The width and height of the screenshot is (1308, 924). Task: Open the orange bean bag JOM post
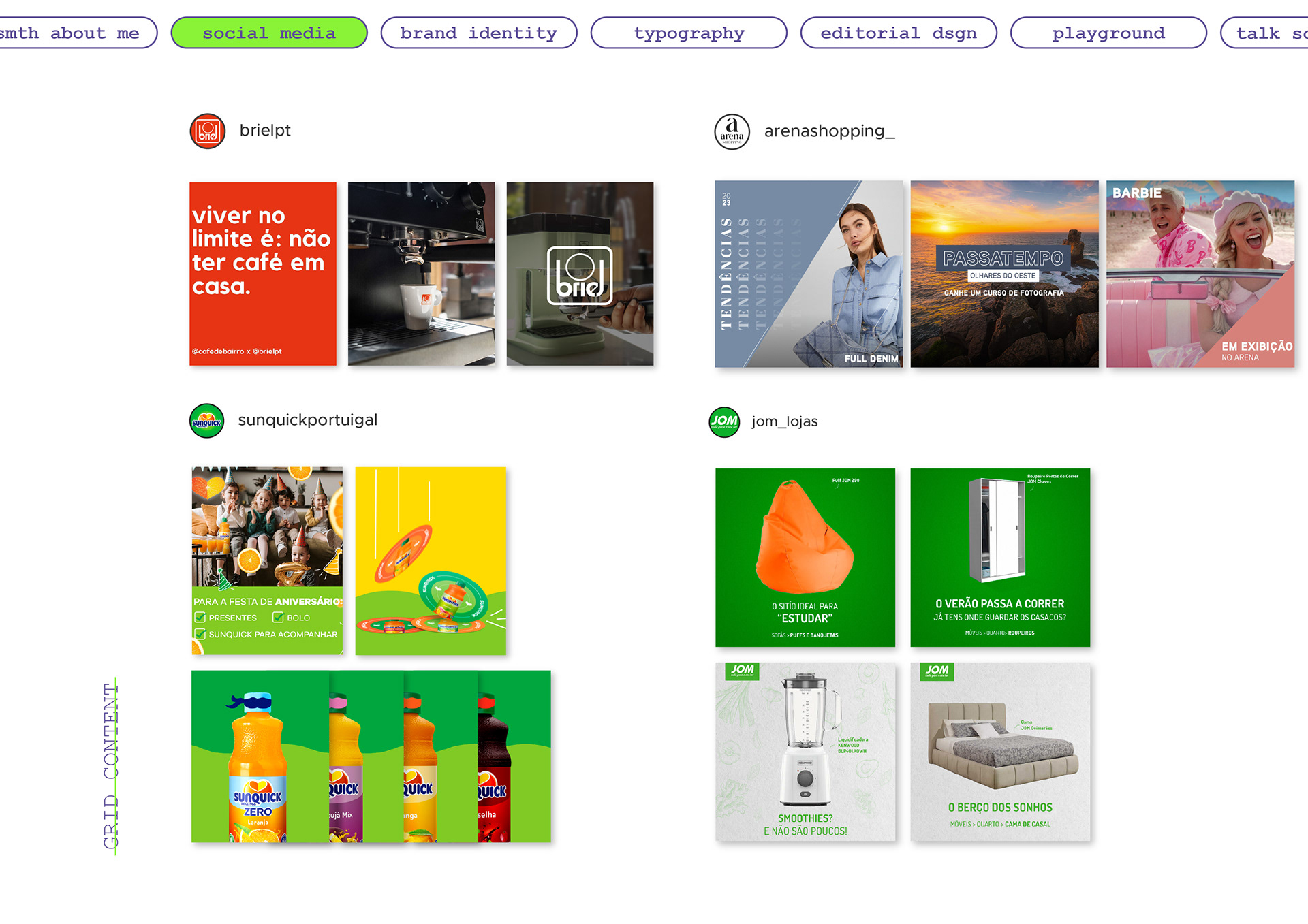(x=805, y=557)
